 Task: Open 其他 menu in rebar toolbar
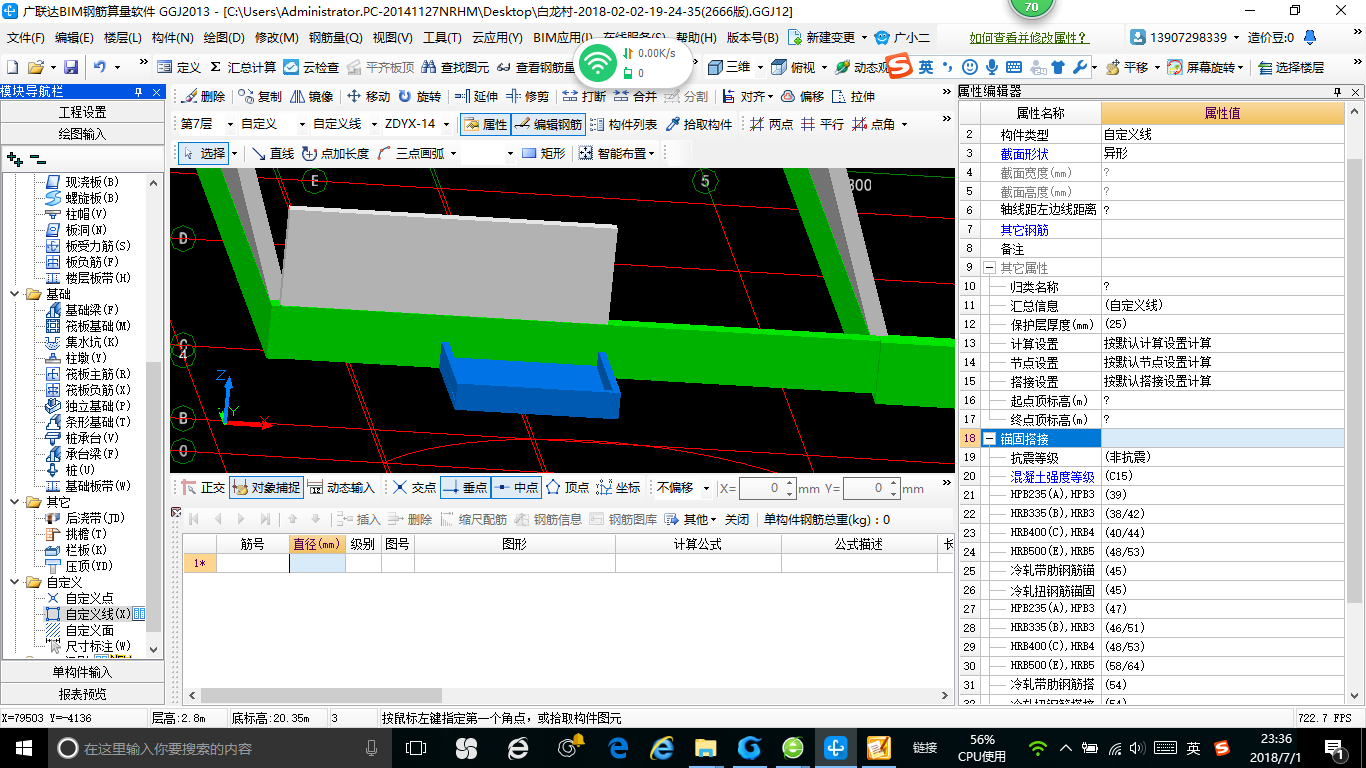[693, 519]
